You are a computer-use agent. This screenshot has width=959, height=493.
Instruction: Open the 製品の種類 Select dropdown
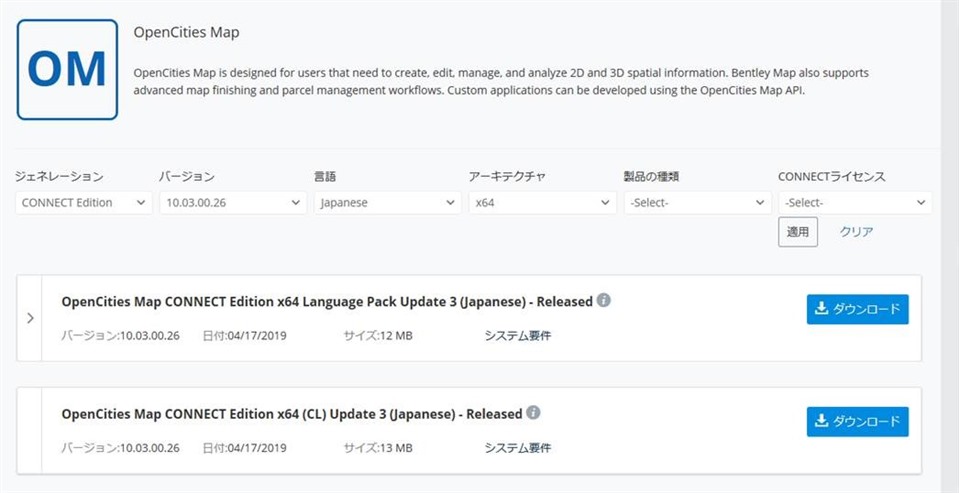[x=698, y=202]
